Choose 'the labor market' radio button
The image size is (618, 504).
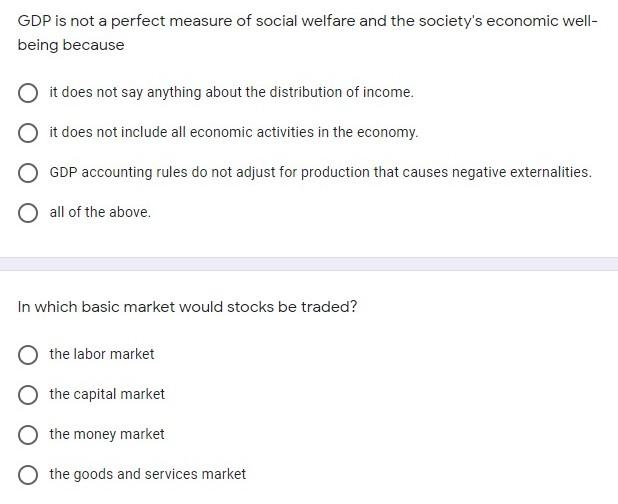point(29,355)
